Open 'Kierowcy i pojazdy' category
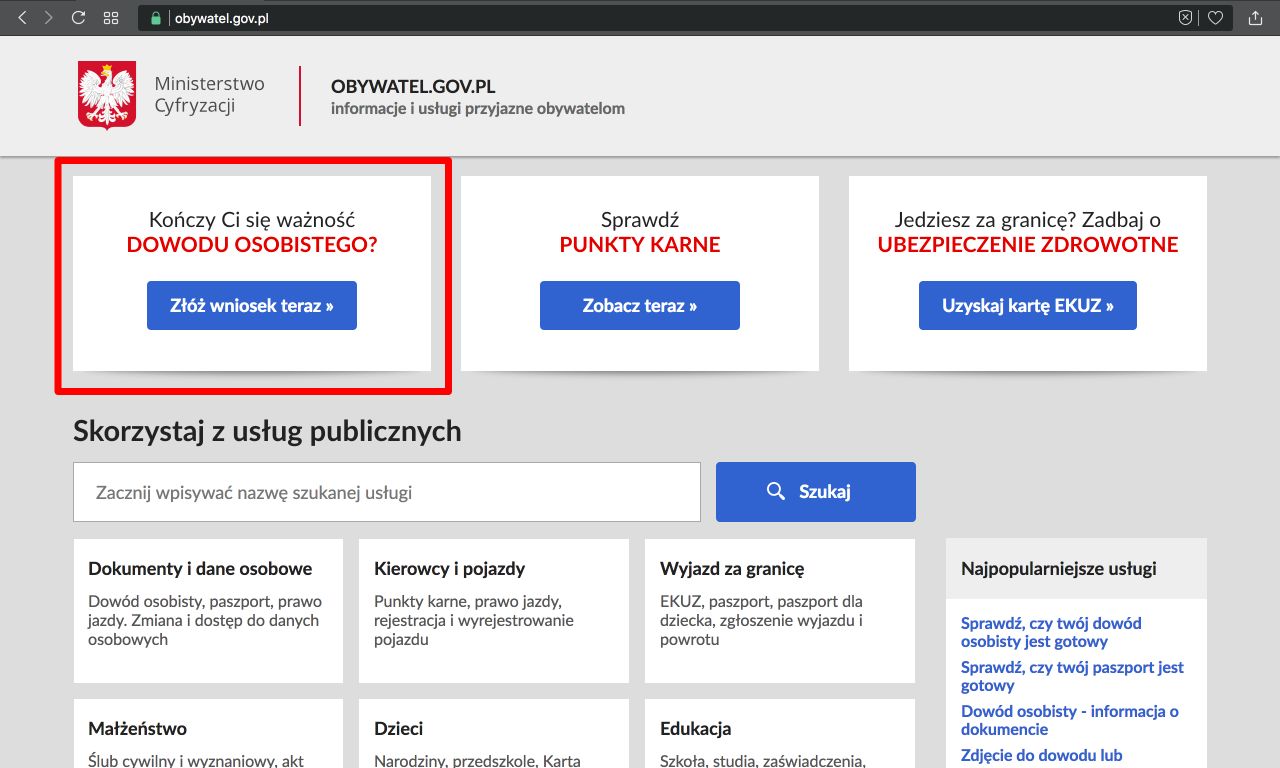1280x768 pixels. (x=494, y=611)
